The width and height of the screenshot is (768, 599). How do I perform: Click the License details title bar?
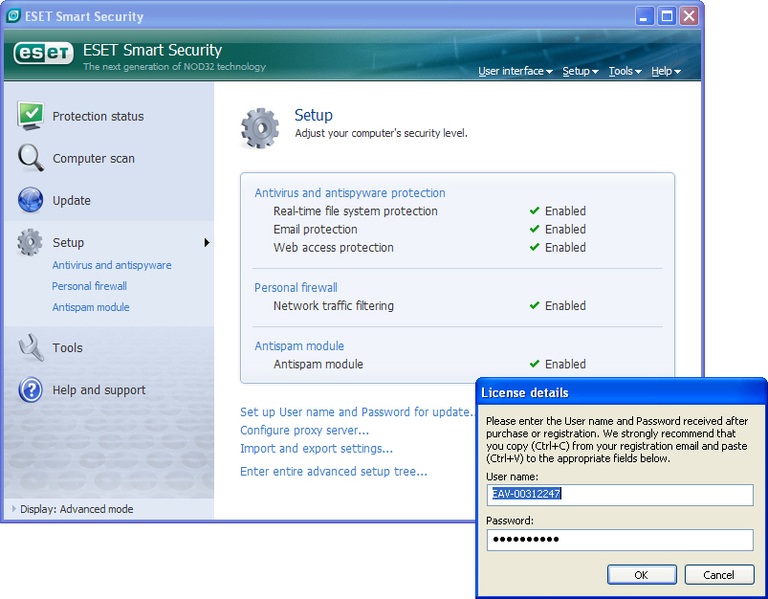(621, 392)
